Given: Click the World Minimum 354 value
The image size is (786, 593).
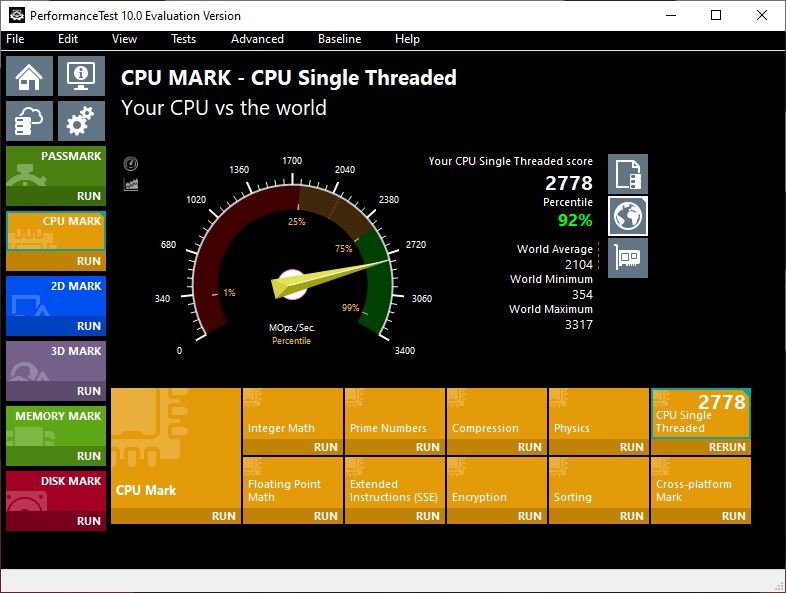Looking at the screenshot, I should [582, 294].
